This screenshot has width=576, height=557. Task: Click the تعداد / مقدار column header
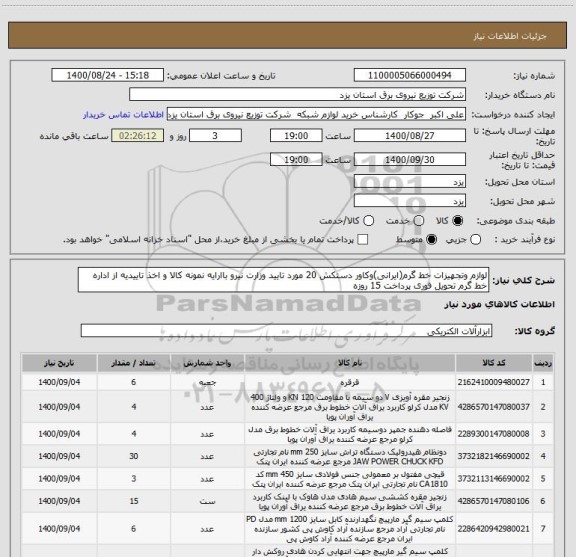134,363
